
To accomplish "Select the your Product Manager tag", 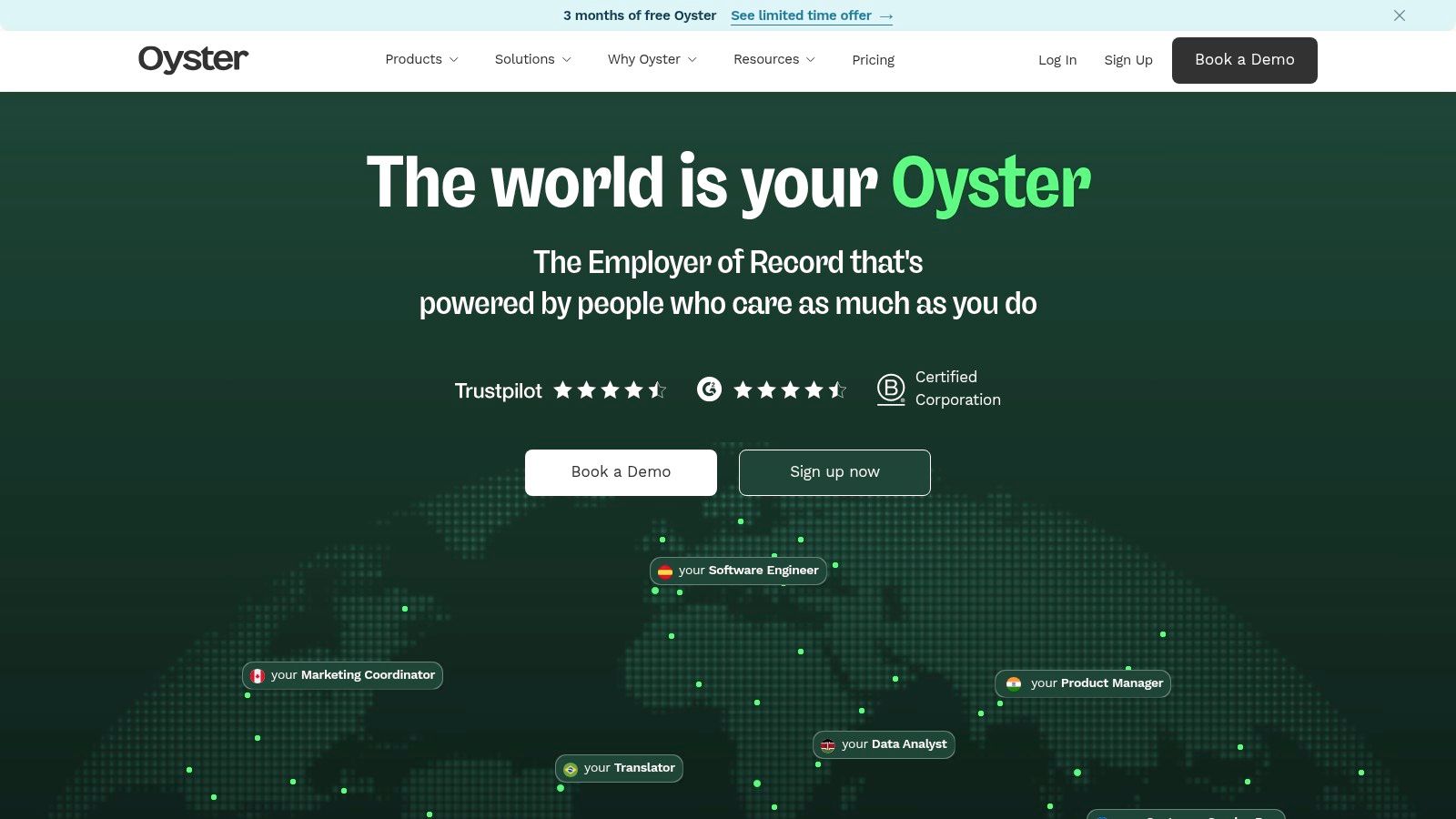I will pyautogui.click(x=1083, y=683).
